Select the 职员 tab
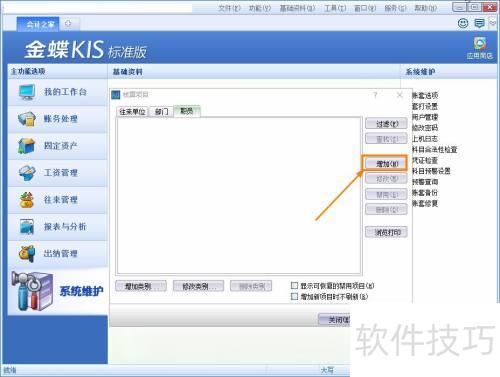 [187, 111]
